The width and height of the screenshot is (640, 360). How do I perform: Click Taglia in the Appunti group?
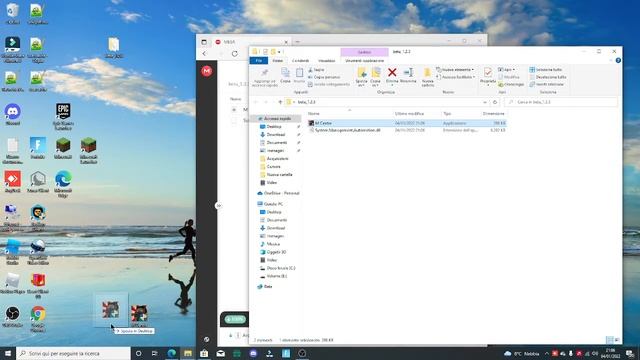(x=316, y=70)
